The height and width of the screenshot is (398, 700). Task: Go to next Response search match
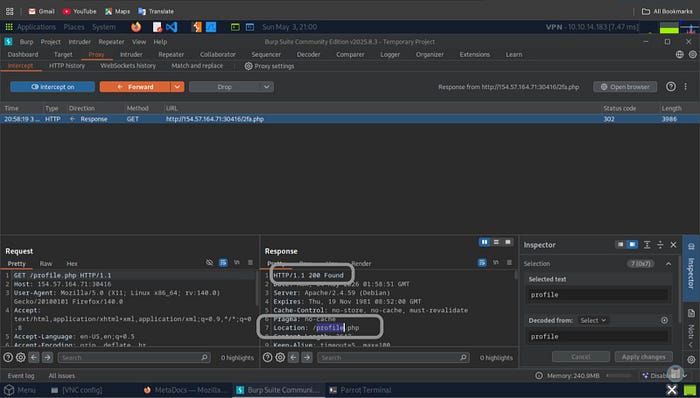(307, 357)
